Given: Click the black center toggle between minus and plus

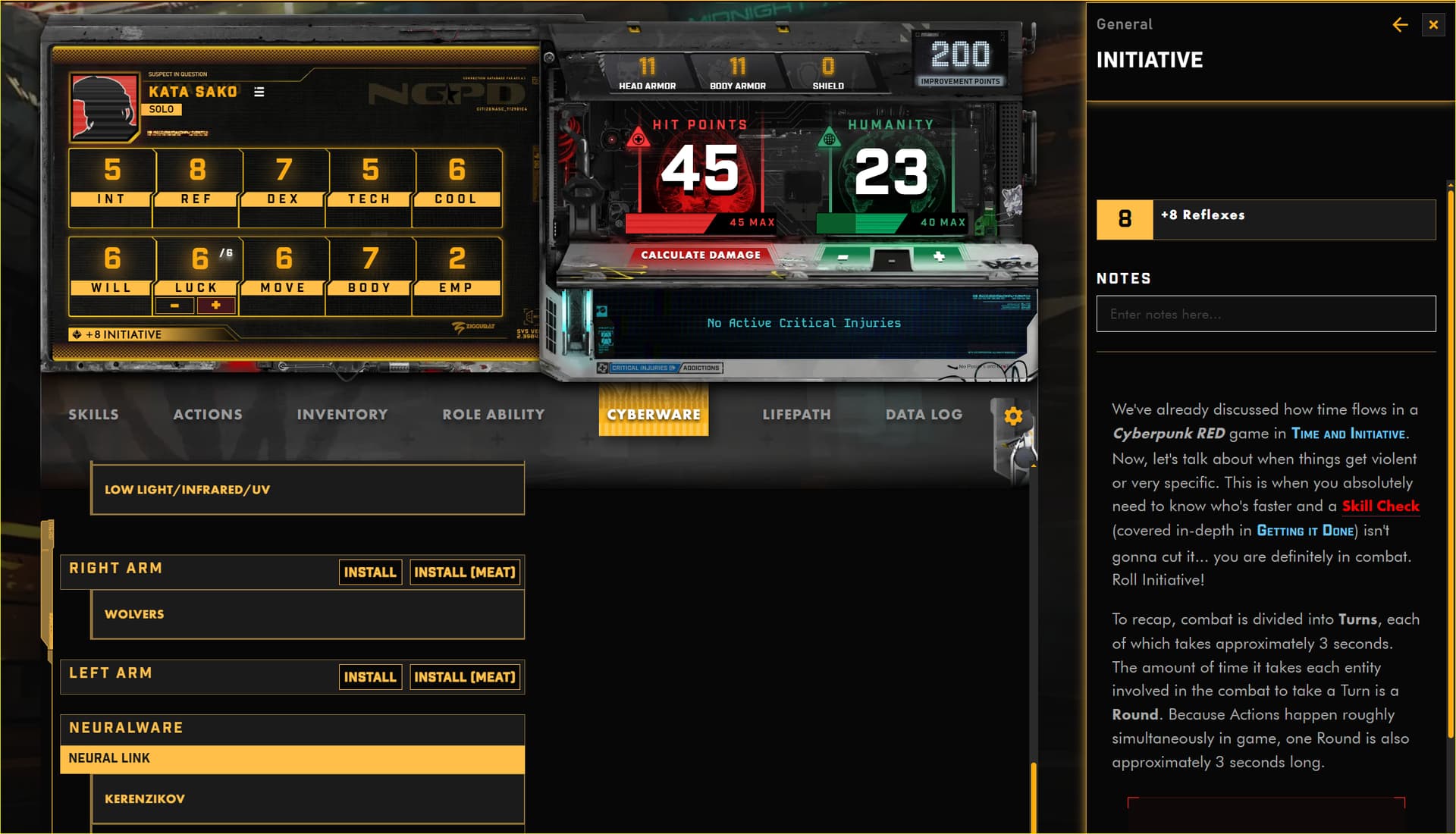Looking at the screenshot, I should point(892,259).
